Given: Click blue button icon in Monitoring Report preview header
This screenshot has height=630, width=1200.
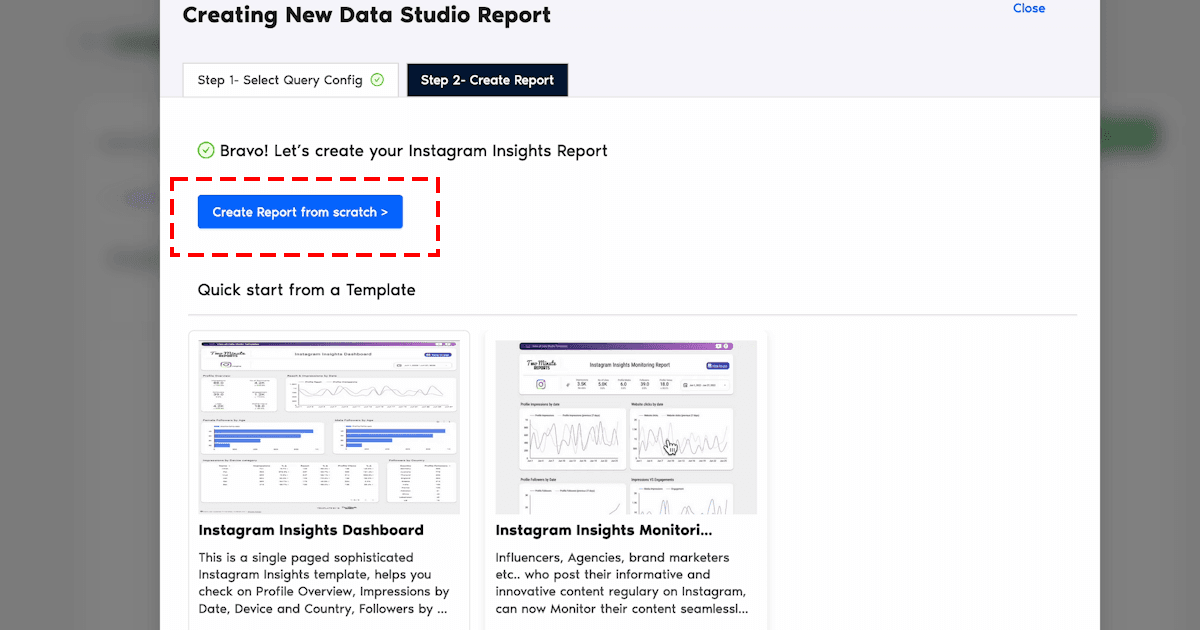Looking at the screenshot, I should 716,367.
